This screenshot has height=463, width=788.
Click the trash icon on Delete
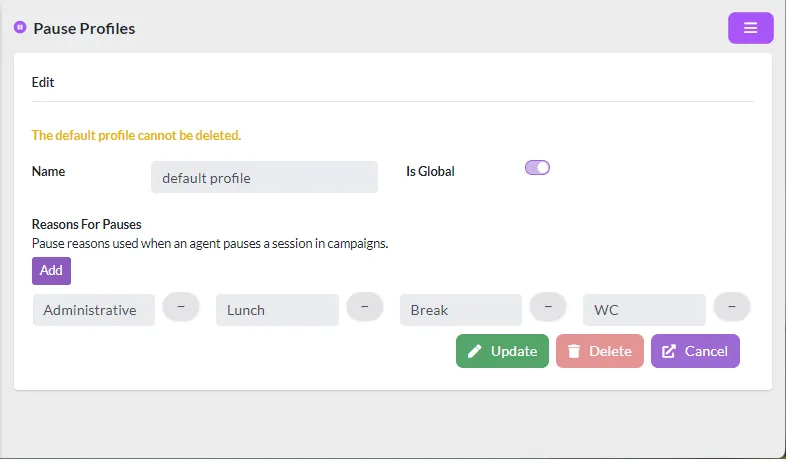point(573,351)
